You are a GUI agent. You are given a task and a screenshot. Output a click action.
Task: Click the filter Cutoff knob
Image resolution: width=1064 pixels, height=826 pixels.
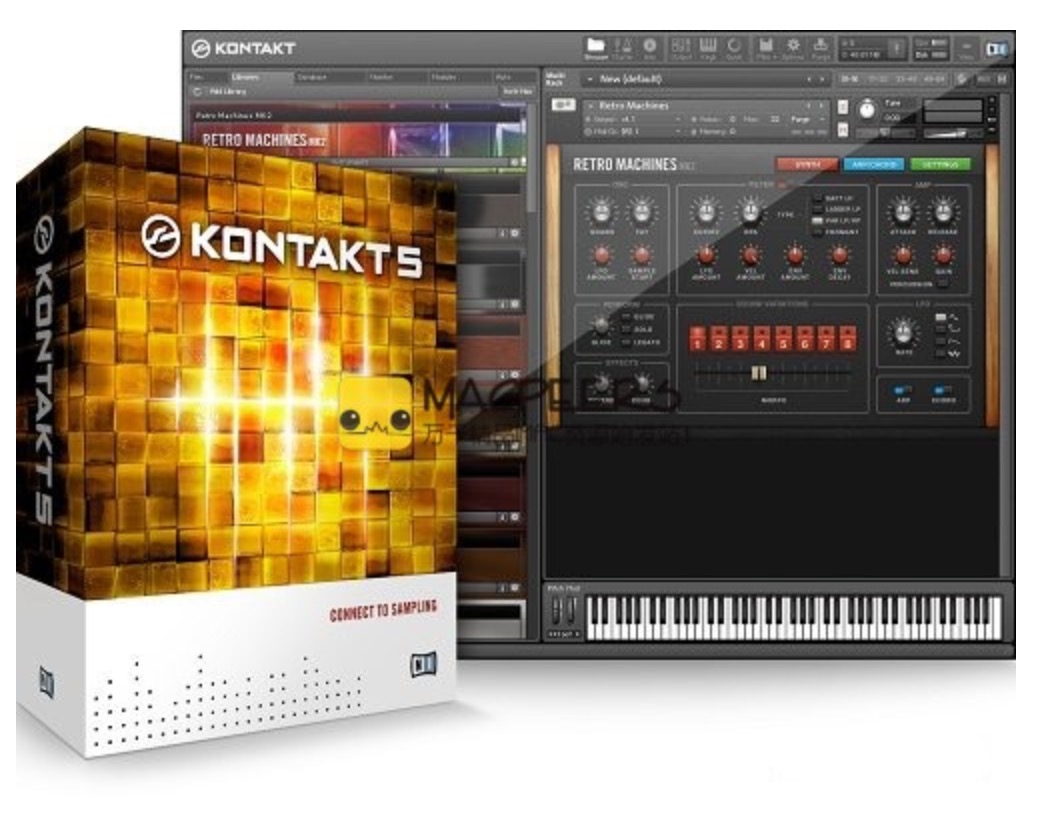pyautogui.click(x=706, y=212)
